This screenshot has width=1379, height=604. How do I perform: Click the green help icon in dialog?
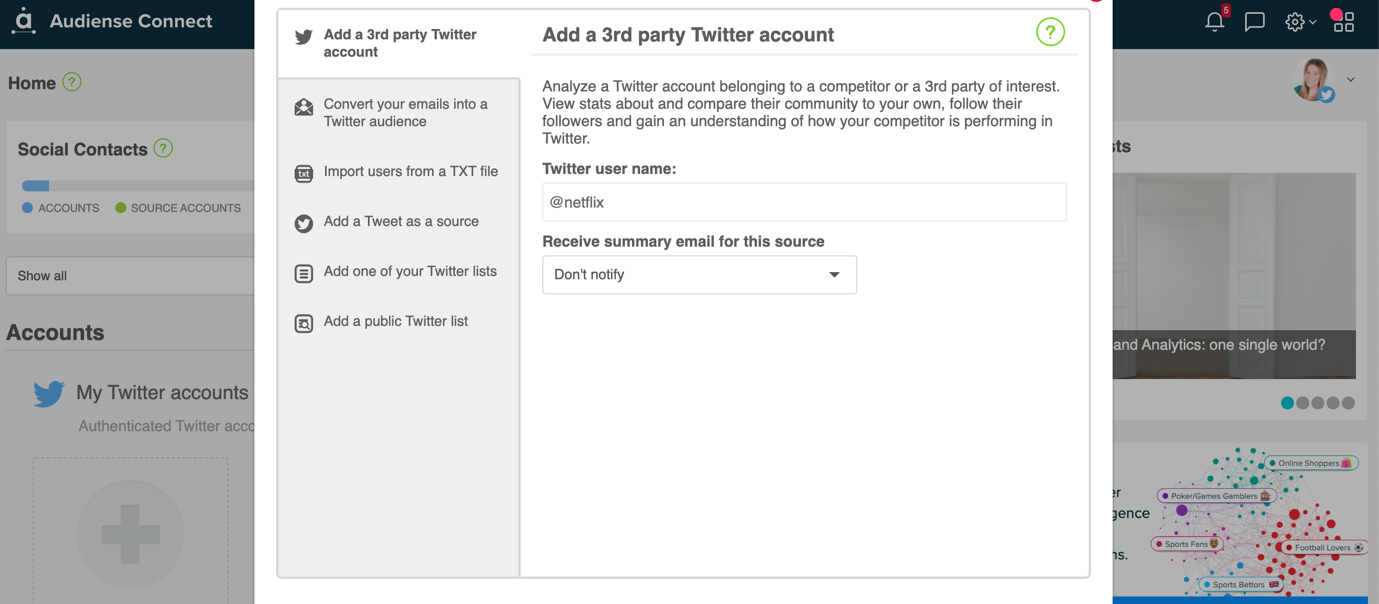pyautogui.click(x=1050, y=33)
